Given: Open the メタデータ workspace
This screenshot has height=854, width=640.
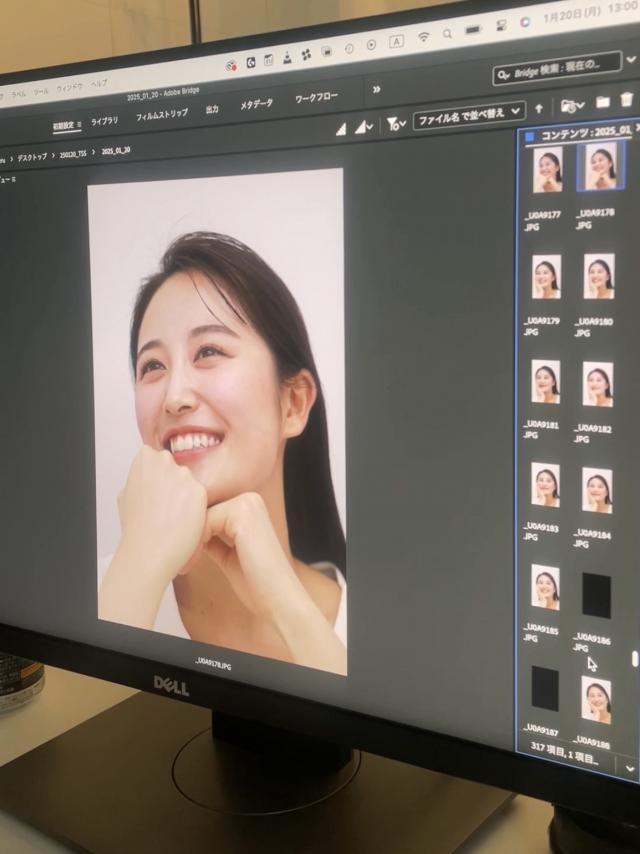Looking at the screenshot, I should tap(256, 104).
